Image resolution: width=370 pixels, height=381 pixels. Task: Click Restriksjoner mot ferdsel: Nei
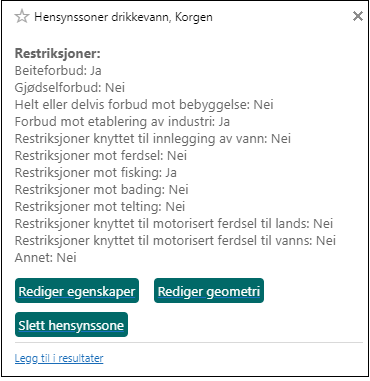coord(101,156)
